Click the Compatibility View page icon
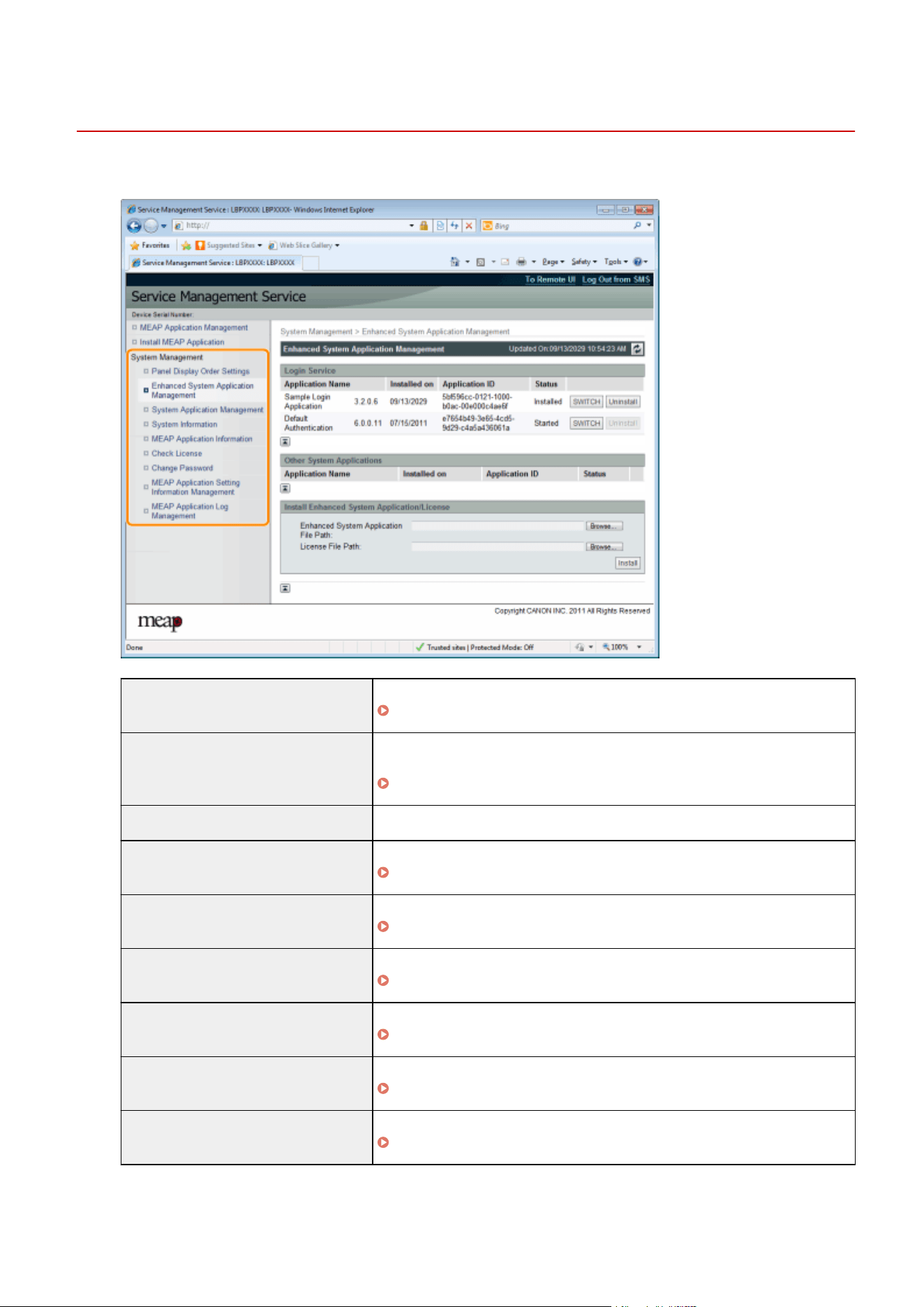This screenshot has height=1307, width=924. click(440, 226)
